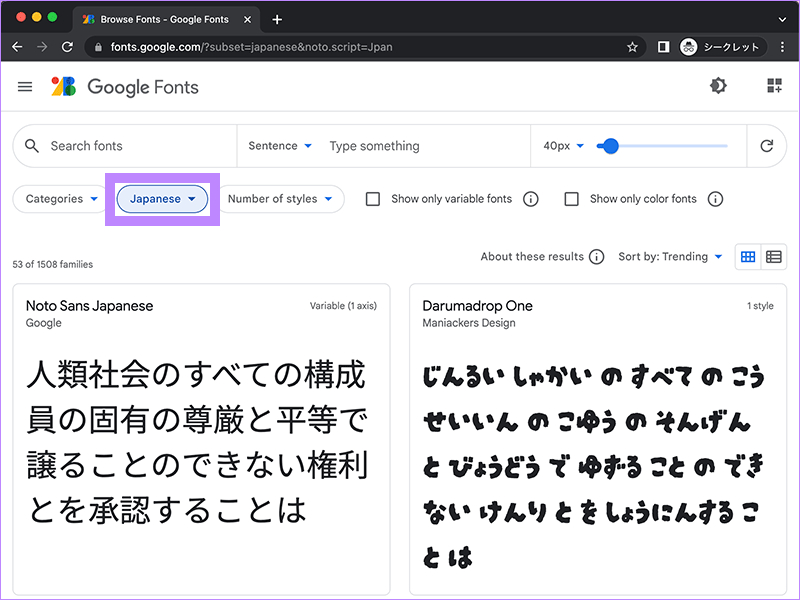Open Number of styles dropdown

(x=280, y=199)
